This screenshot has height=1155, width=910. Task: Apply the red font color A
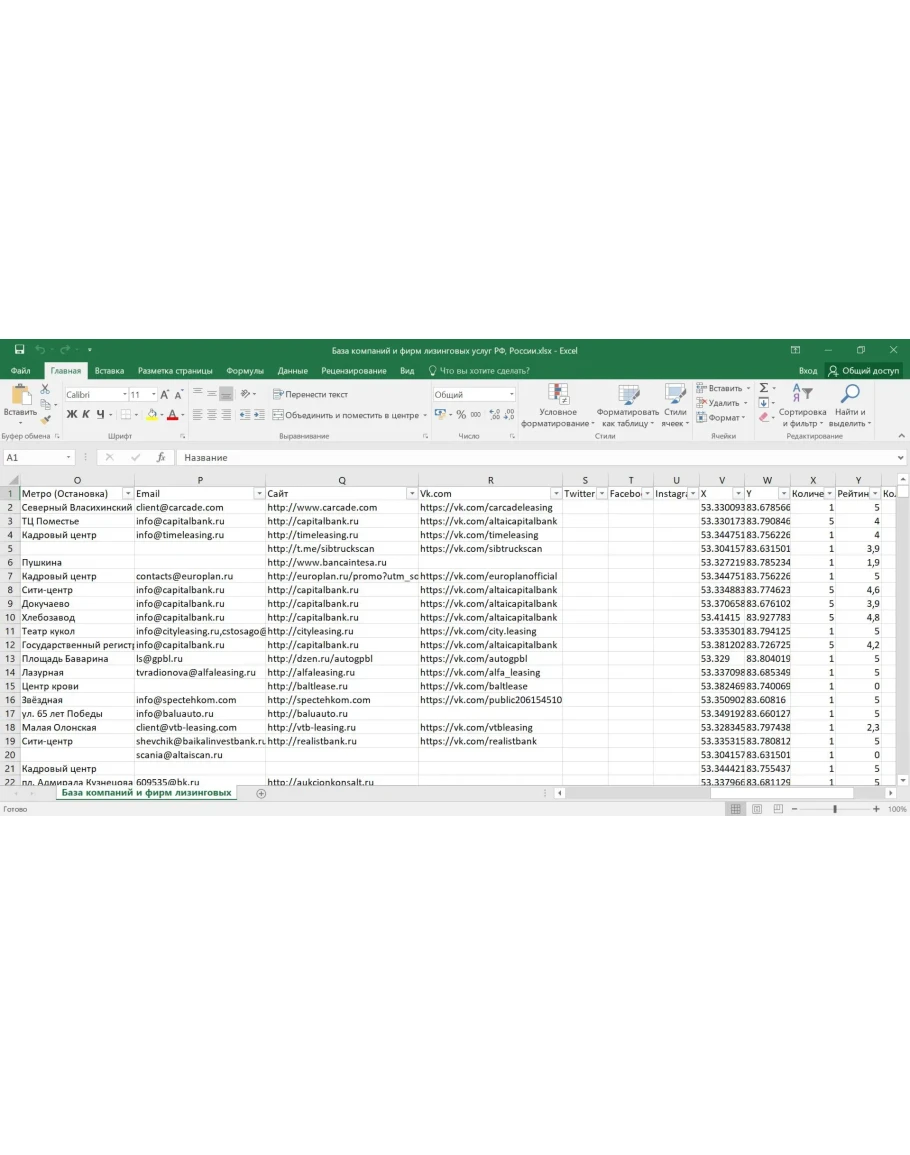(172, 415)
